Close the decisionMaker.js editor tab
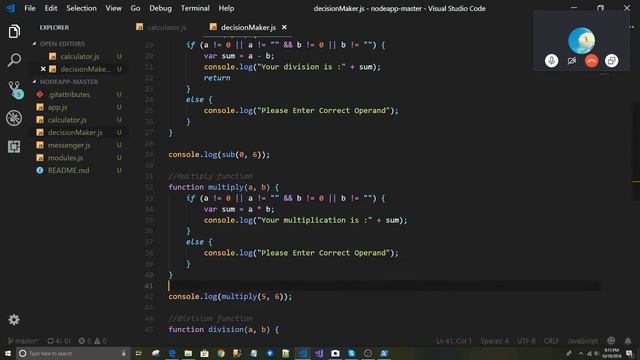640x360 pixels. 284,27
